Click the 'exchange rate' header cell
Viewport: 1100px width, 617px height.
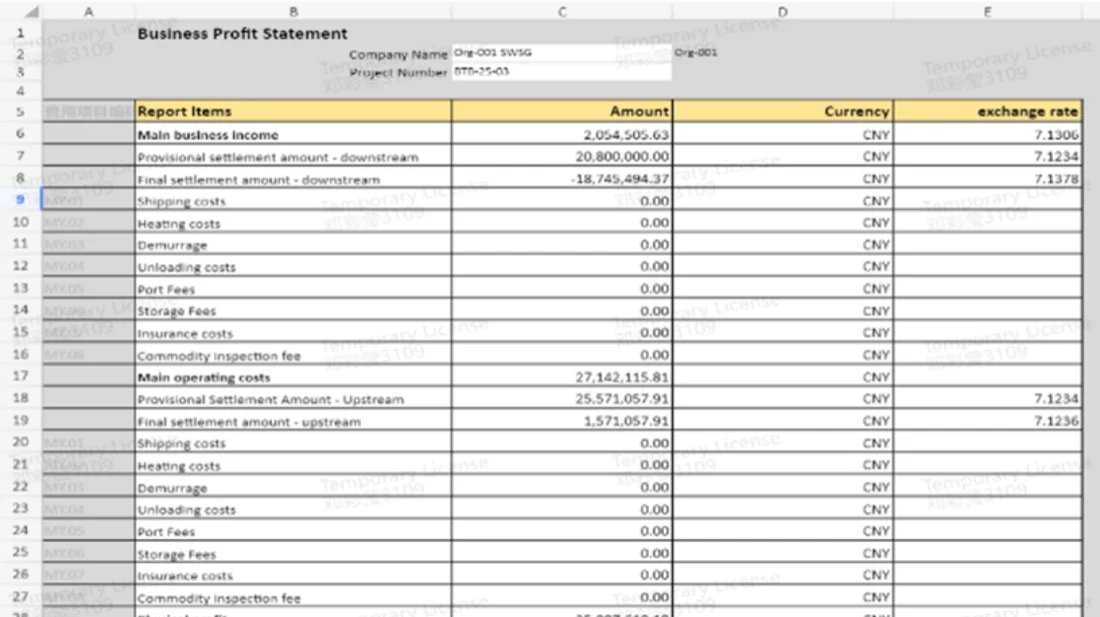pos(988,111)
